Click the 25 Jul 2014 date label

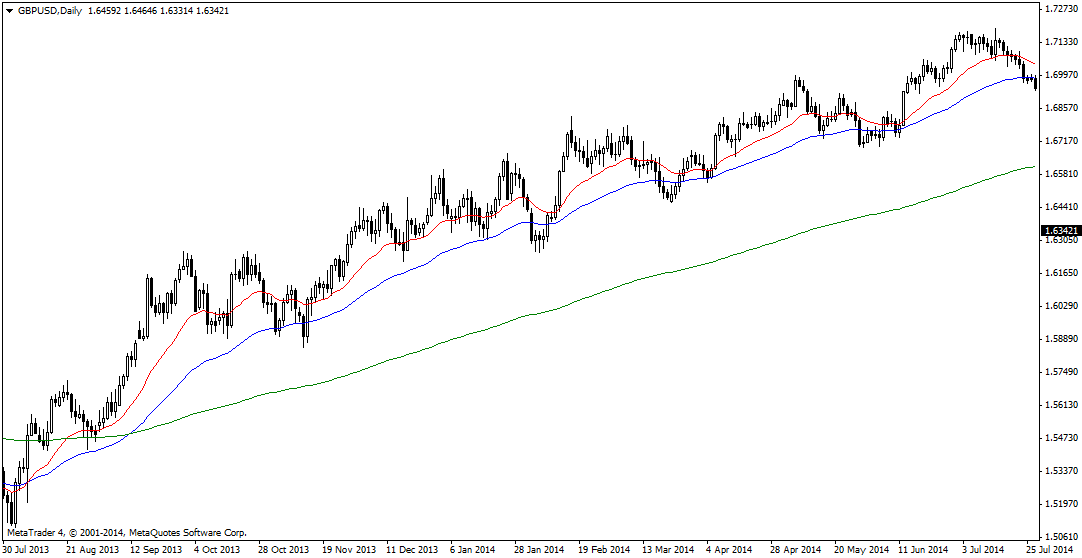1049,550
